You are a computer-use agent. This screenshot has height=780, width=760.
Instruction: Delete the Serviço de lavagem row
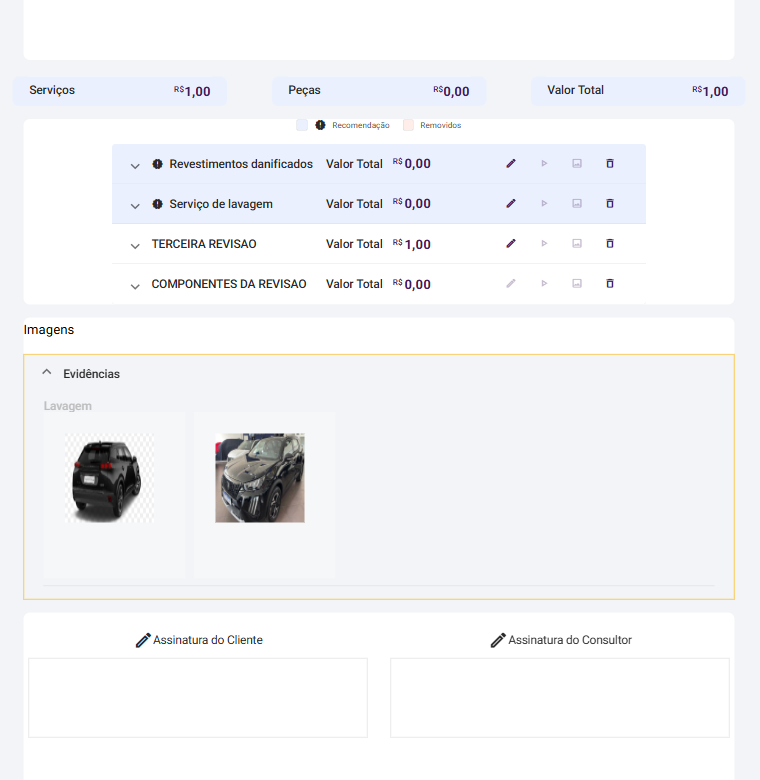coord(610,203)
